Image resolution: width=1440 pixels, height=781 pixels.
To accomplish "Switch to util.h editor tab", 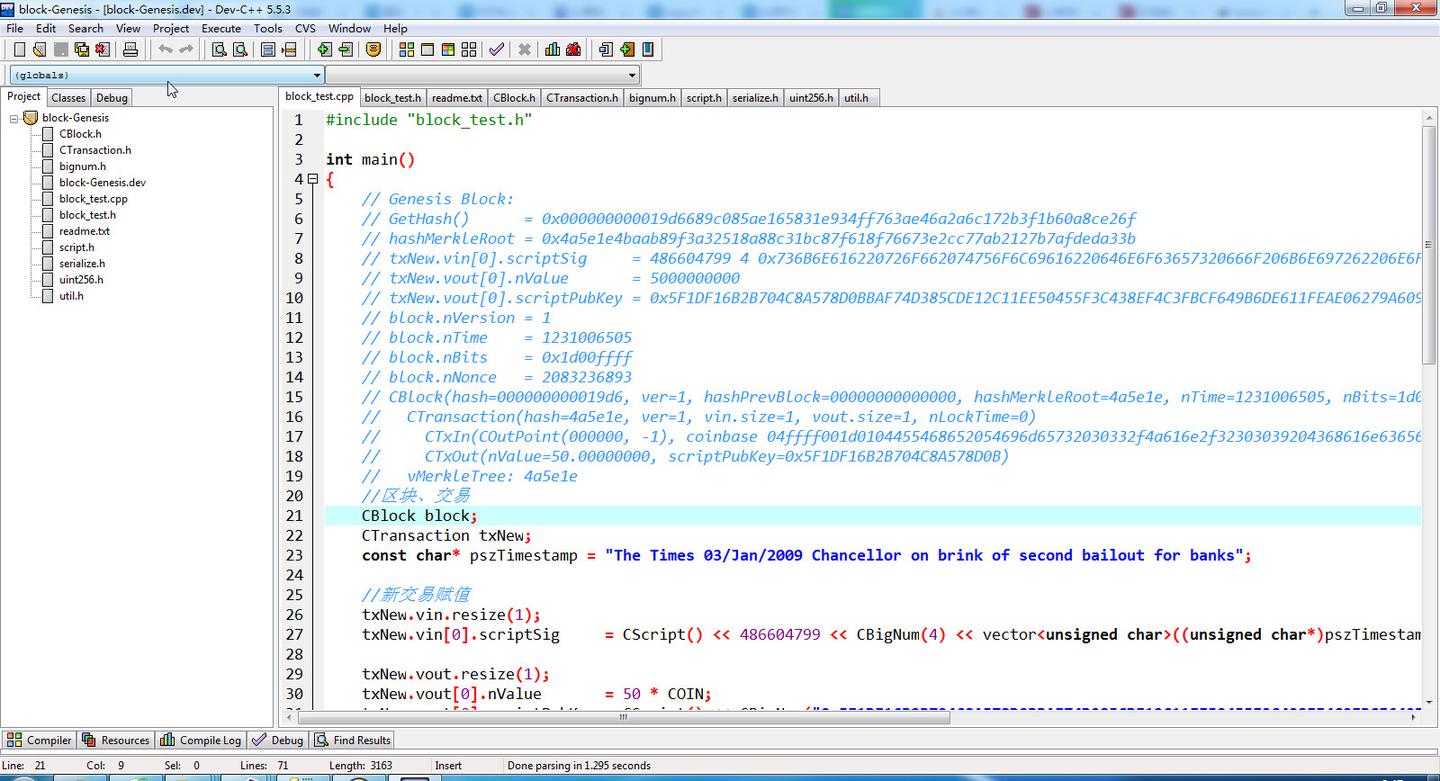I will 856,98.
